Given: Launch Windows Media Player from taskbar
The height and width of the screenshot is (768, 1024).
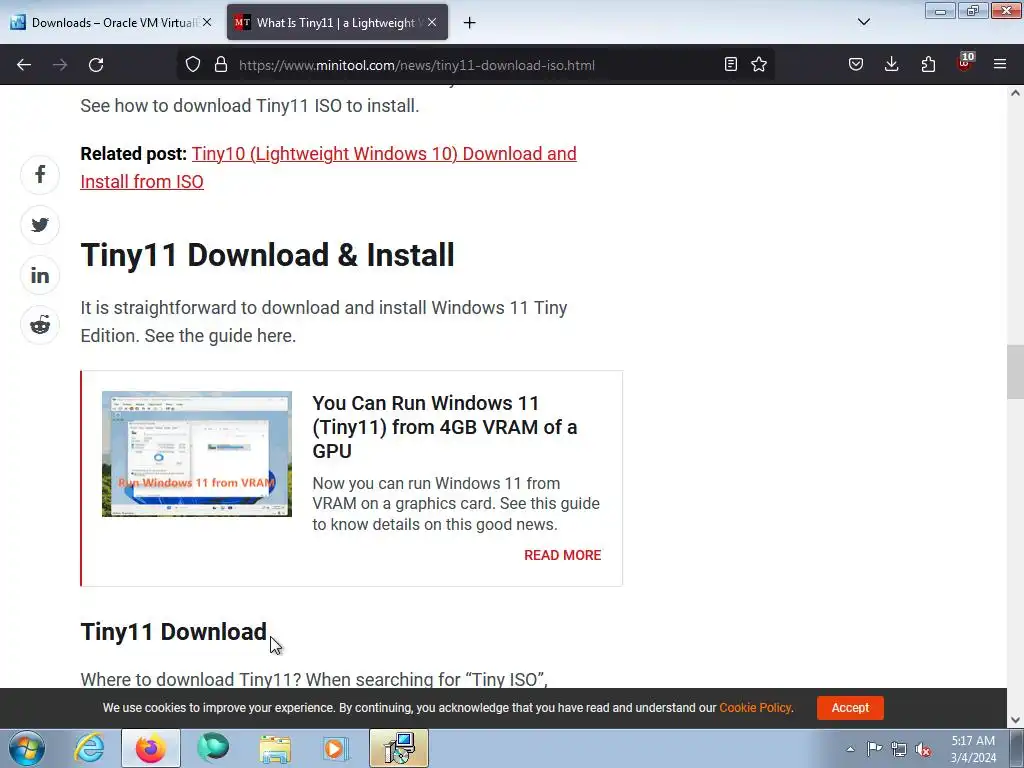Looking at the screenshot, I should (337, 748).
